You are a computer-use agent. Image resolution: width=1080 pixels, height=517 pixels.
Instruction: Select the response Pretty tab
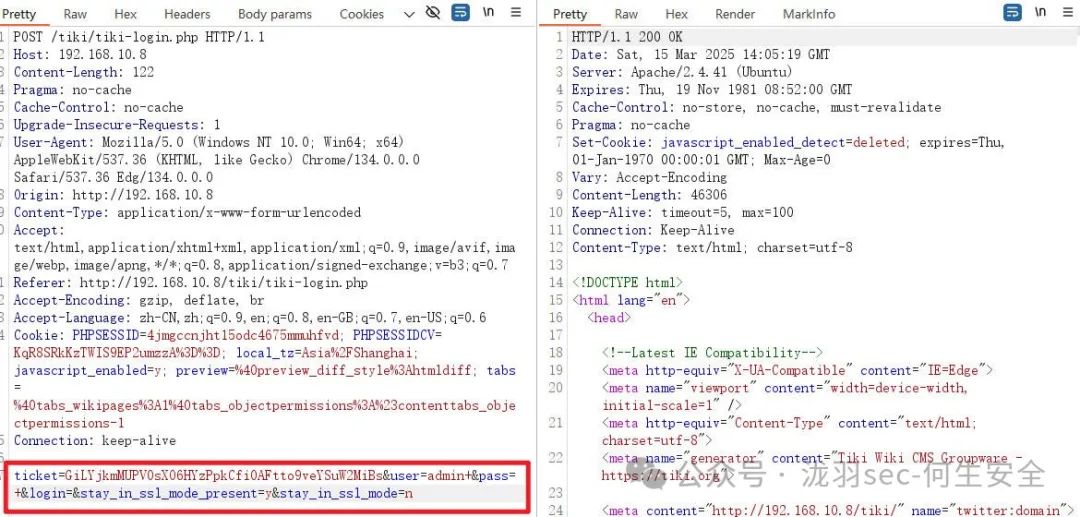pyautogui.click(x=570, y=14)
